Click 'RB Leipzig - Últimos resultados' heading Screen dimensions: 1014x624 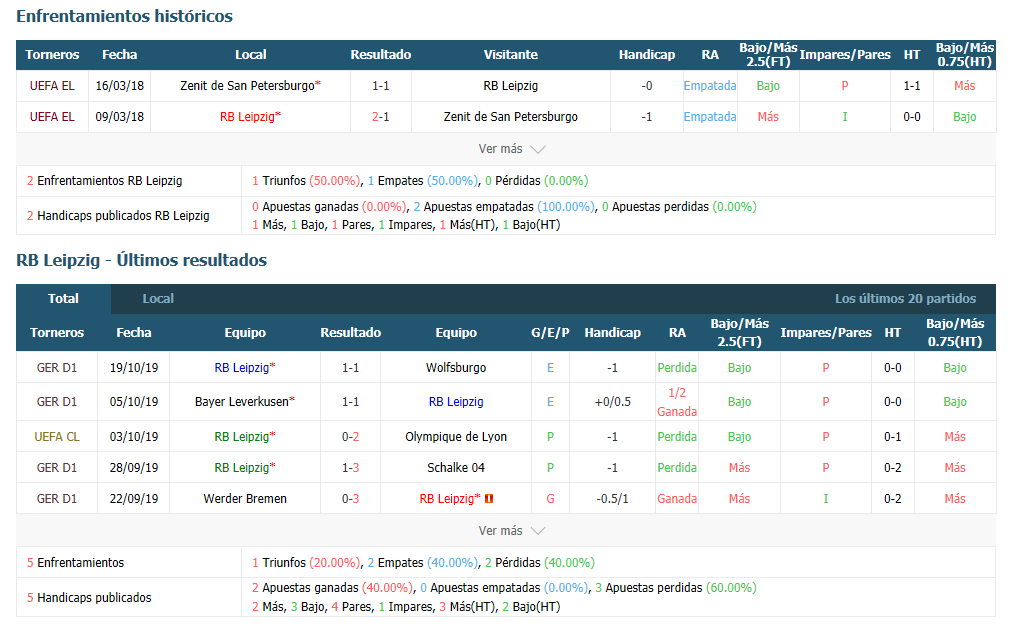click(x=141, y=260)
